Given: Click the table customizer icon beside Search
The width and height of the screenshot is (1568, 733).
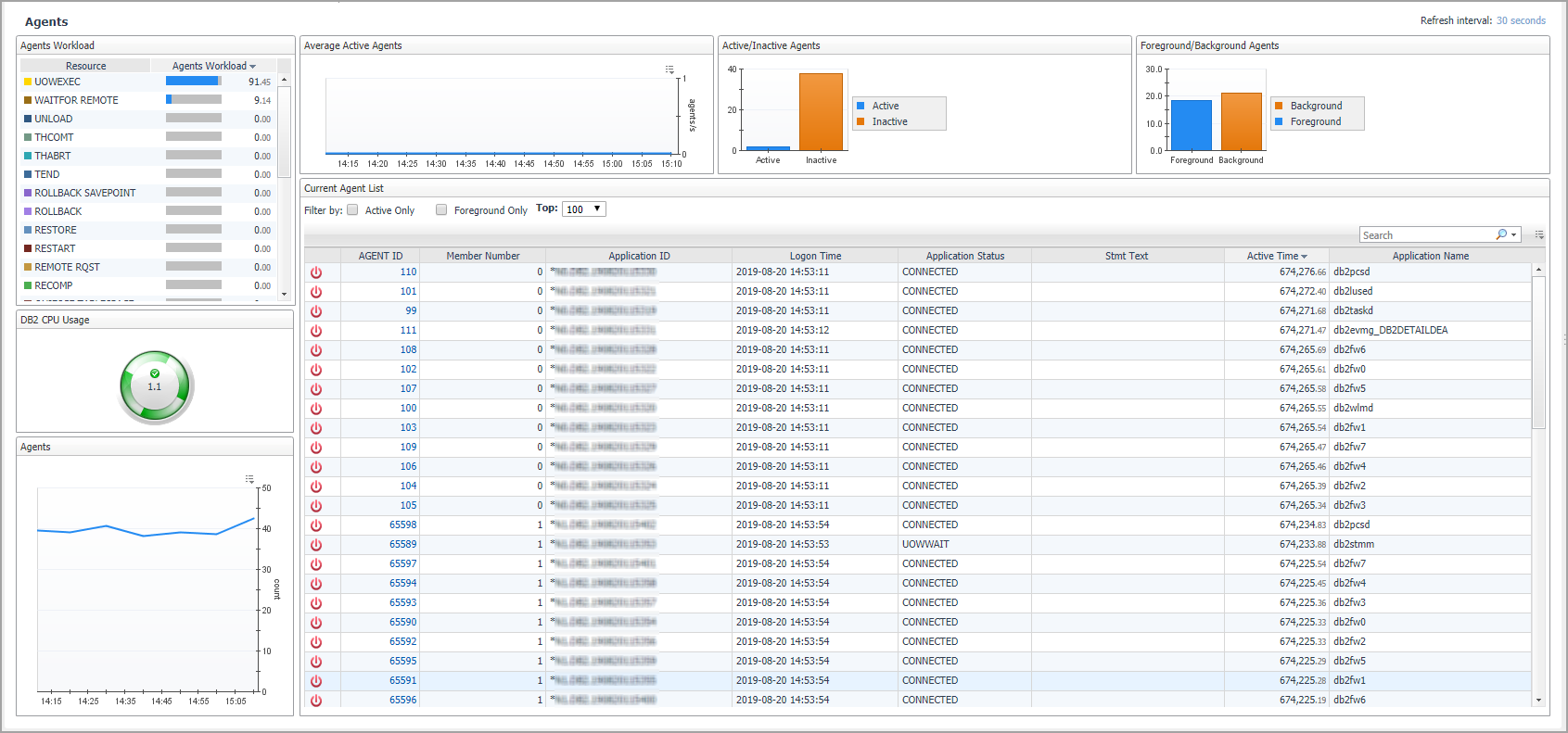Looking at the screenshot, I should (1539, 235).
